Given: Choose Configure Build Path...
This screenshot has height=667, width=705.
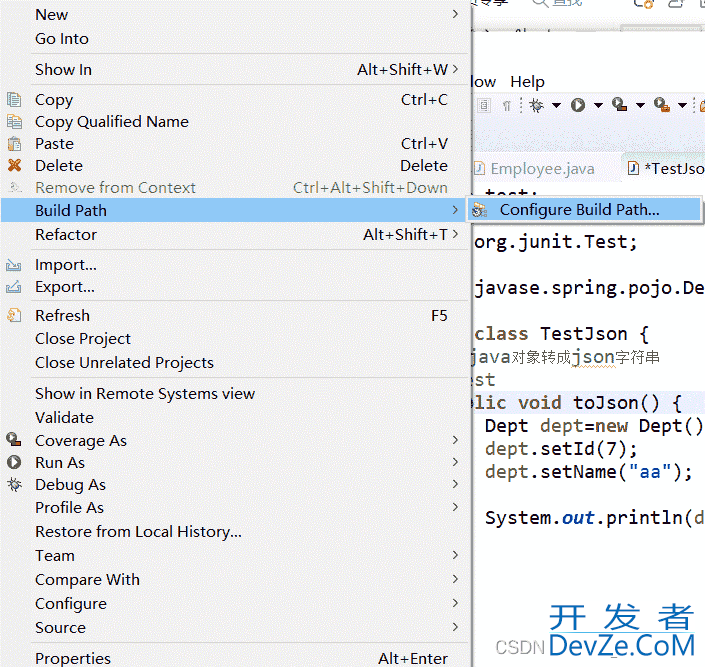Looking at the screenshot, I should pyautogui.click(x=584, y=210).
